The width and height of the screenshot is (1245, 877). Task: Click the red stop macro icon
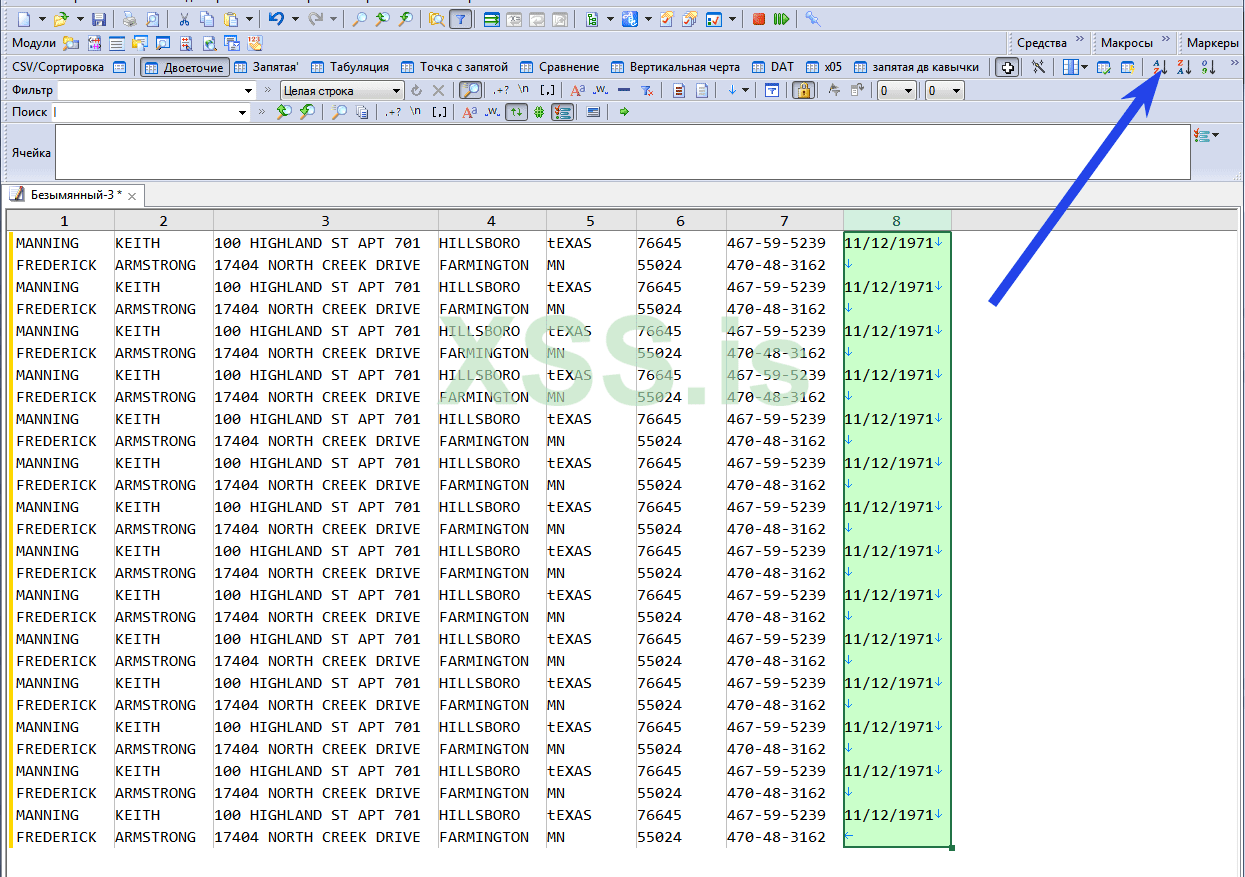point(759,19)
